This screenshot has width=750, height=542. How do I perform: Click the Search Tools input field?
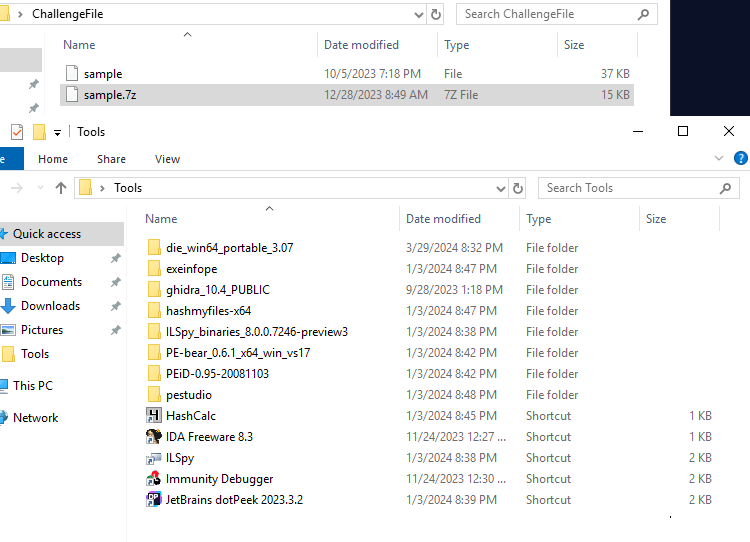click(630, 188)
